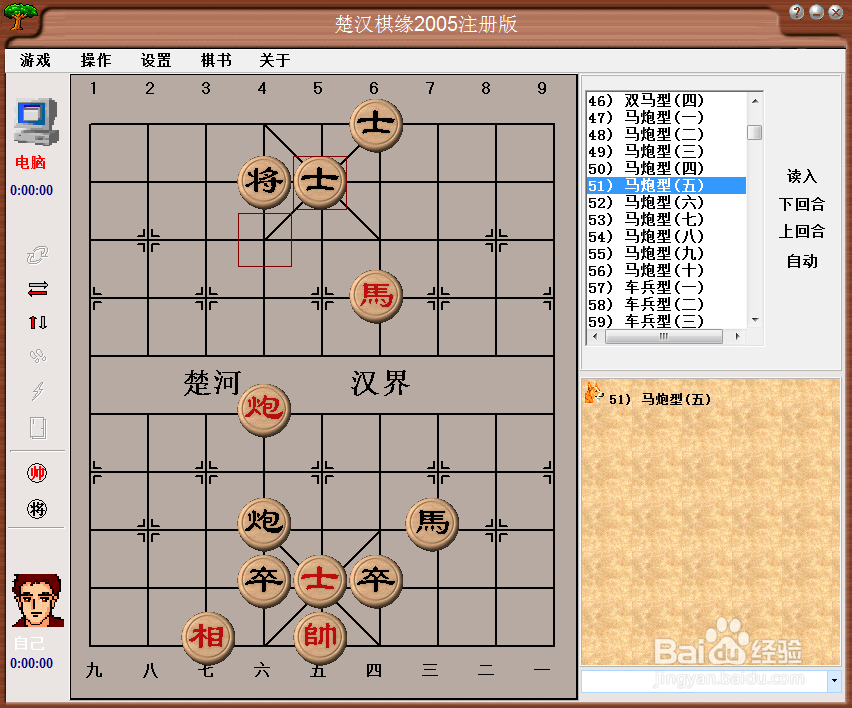Select highlighted entry 51) 马炮型(五)
Image resolution: width=852 pixels, height=708 pixels.
click(666, 185)
